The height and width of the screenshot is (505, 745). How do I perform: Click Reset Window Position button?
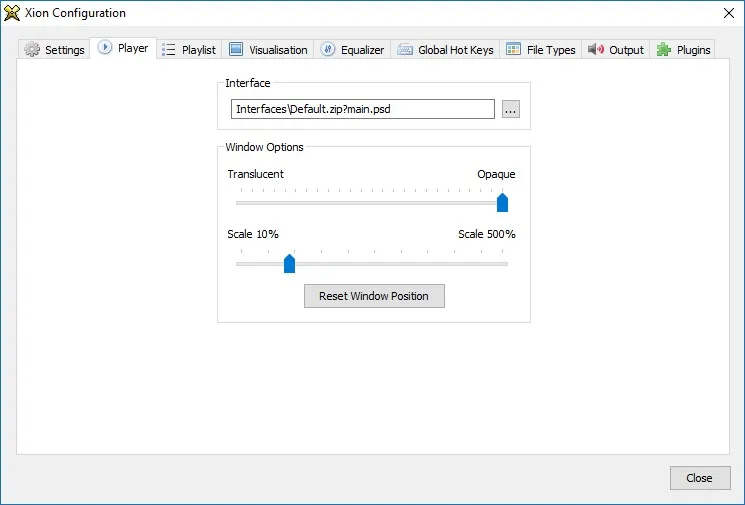(x=374, y=296)
